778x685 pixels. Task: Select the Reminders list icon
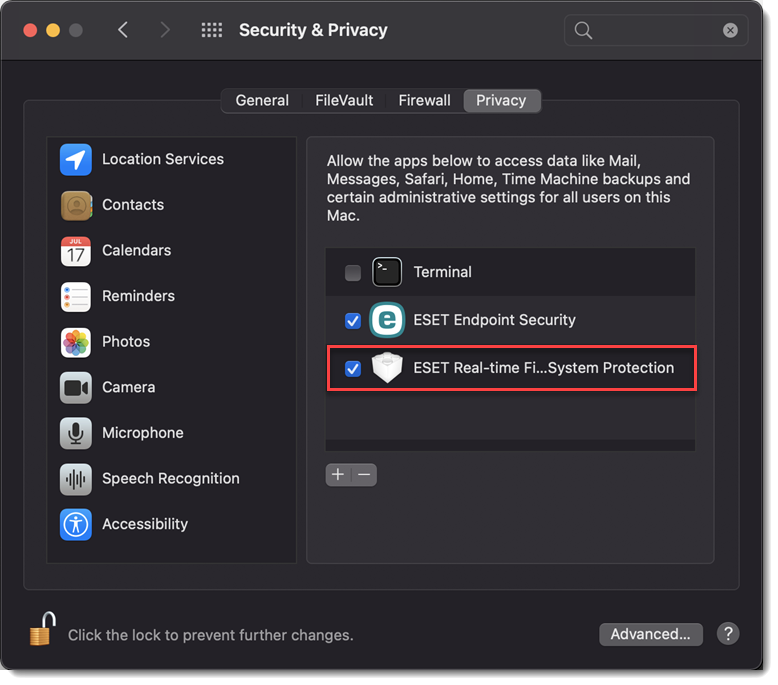tap(76, 297)
